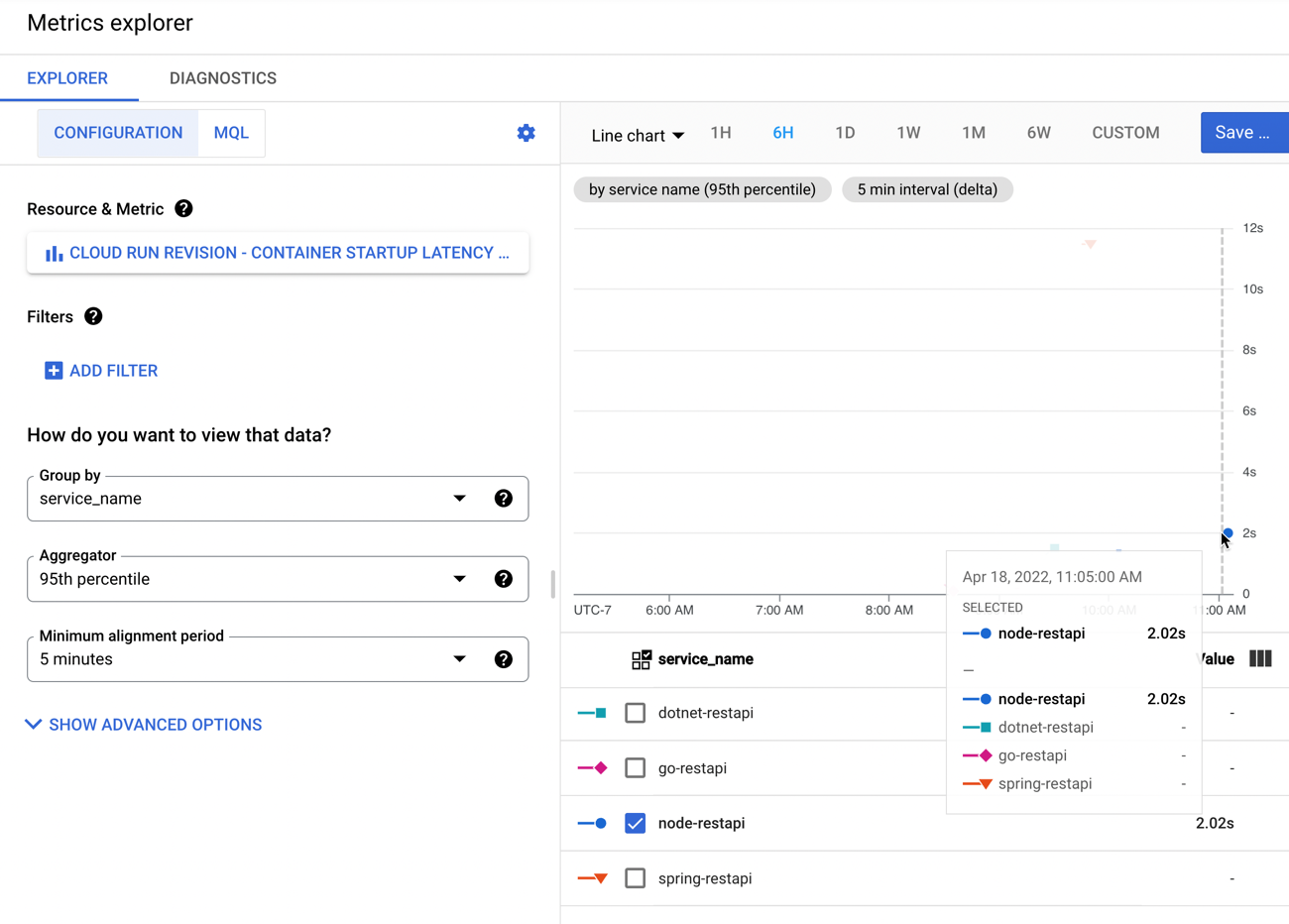
Task: Click help icon beside Resource & Metric
Action: (183, 209)
